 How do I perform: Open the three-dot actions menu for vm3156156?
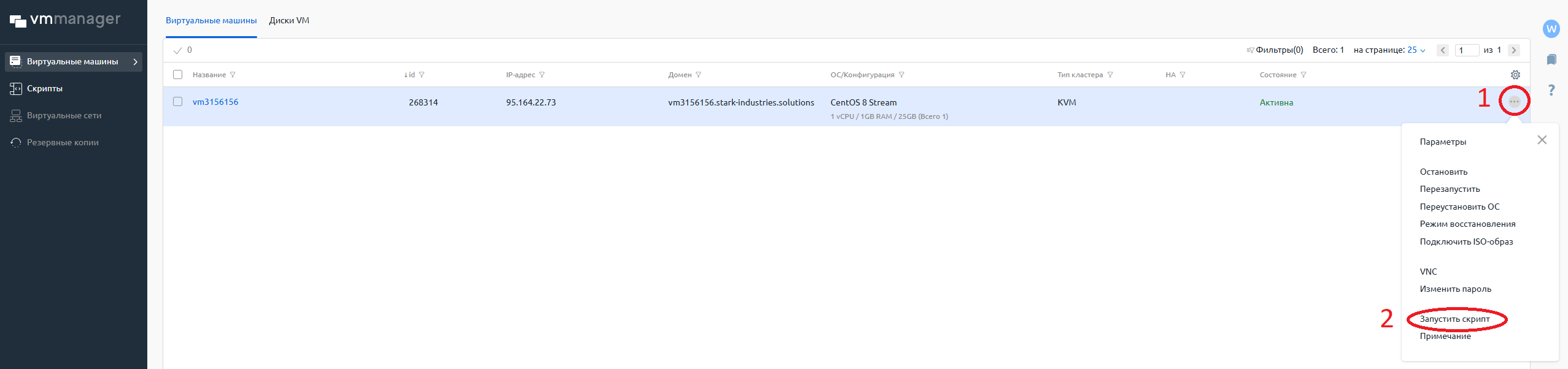click(x=1514, y=102)
